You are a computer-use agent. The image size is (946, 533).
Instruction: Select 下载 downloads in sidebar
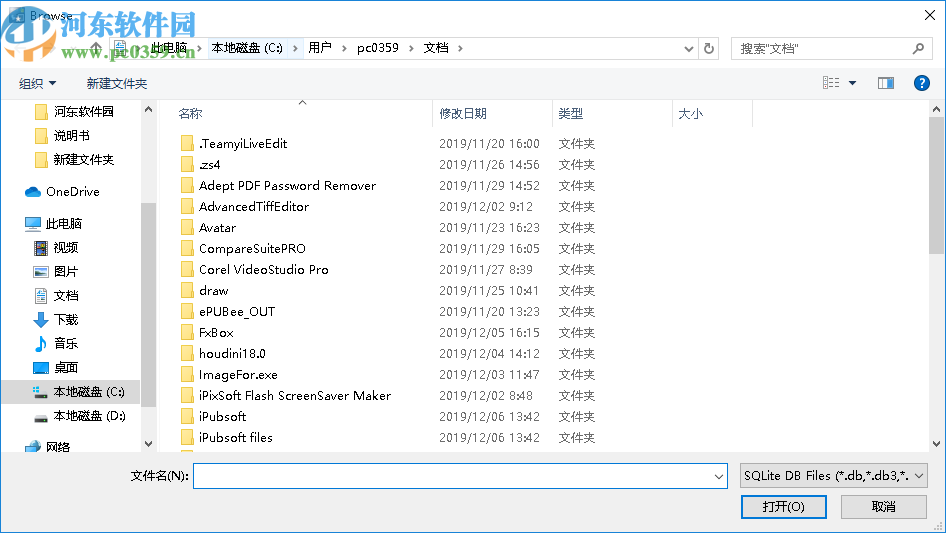56,320
